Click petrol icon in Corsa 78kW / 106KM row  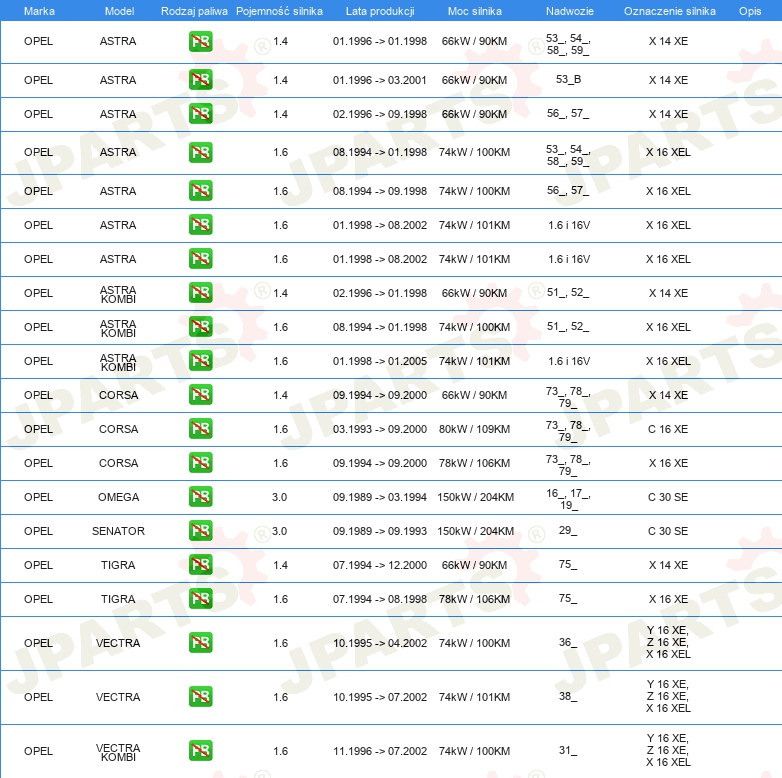(x=200, y=462)
